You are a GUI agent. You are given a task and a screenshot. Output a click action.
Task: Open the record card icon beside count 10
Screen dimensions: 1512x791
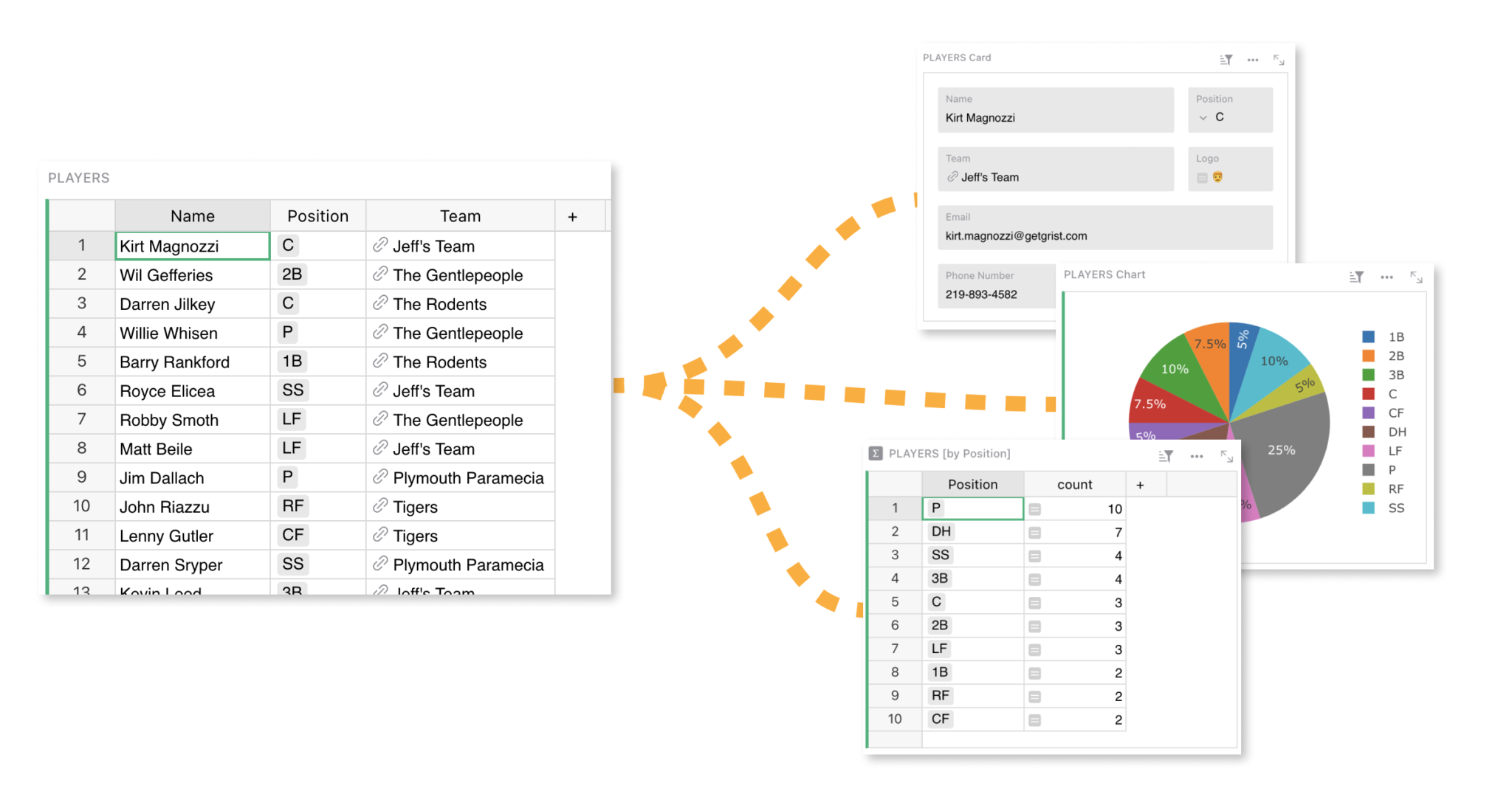pyautogui.click(x=1036, y=508)
